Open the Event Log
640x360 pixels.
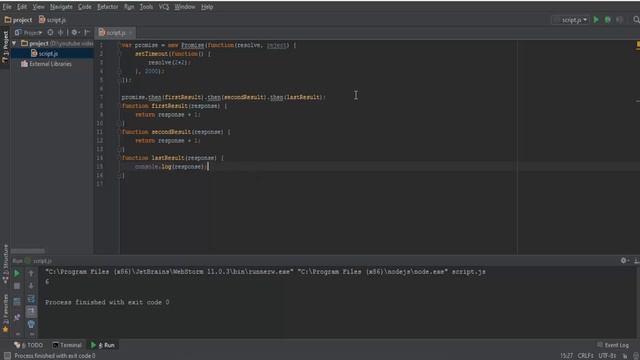coord(613,345)
